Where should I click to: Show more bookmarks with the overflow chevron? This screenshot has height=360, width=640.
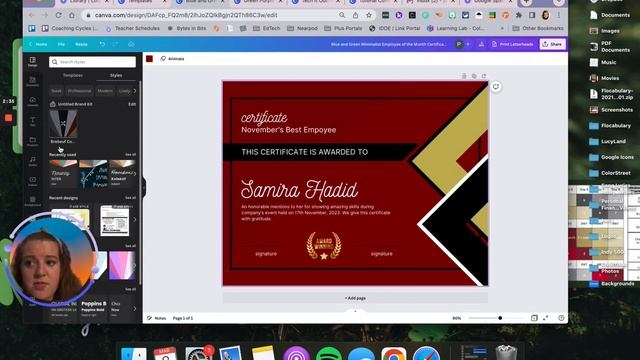point(502,29)
